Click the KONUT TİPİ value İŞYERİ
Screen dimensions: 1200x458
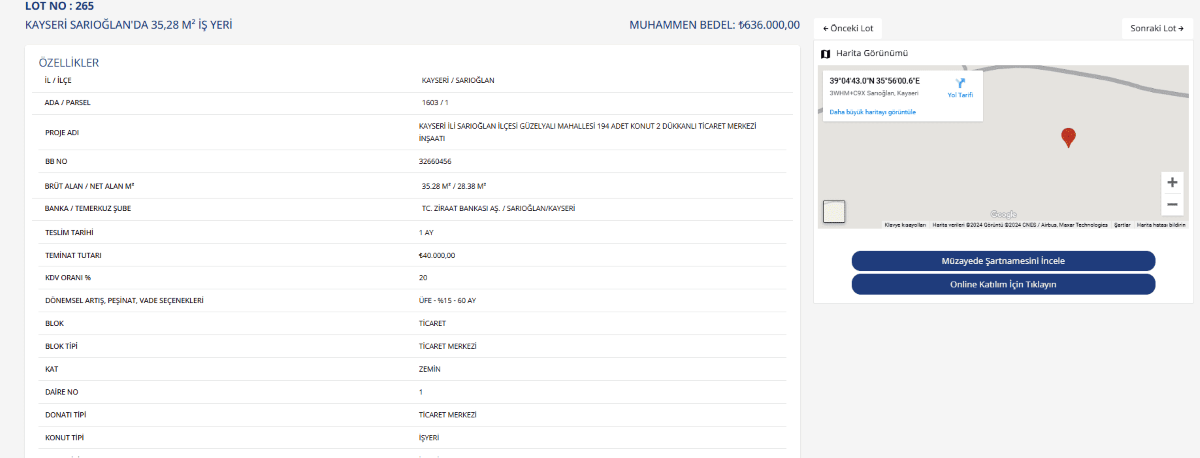[x=429, y=437]
